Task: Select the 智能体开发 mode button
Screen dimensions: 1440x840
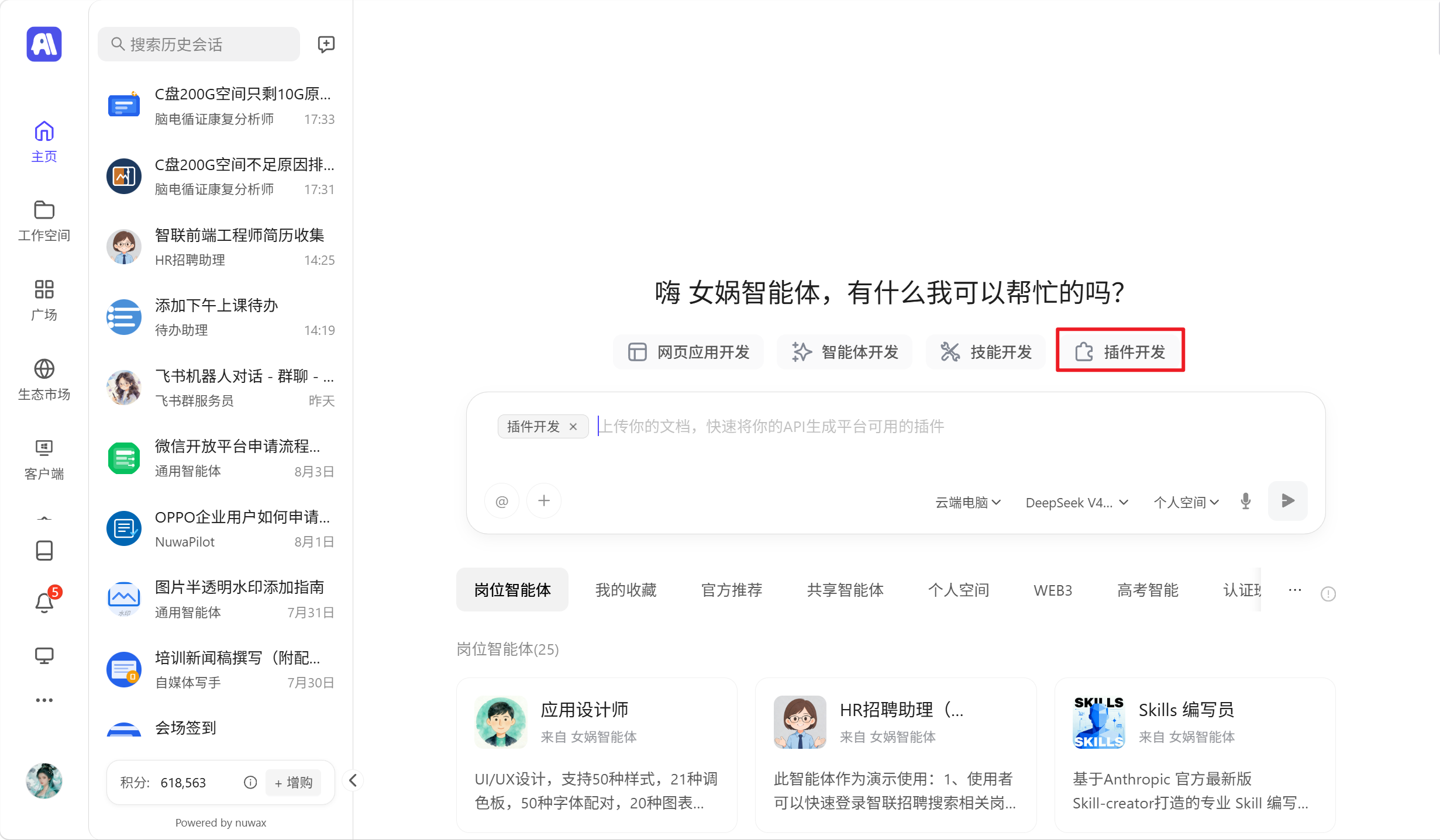Action: click(x=845, y=352)
